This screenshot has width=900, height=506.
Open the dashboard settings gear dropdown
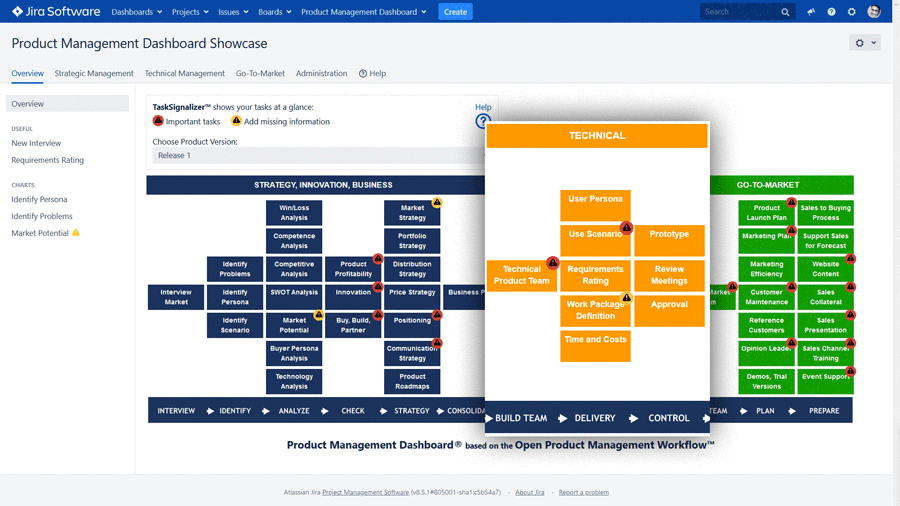click(864, 42)
